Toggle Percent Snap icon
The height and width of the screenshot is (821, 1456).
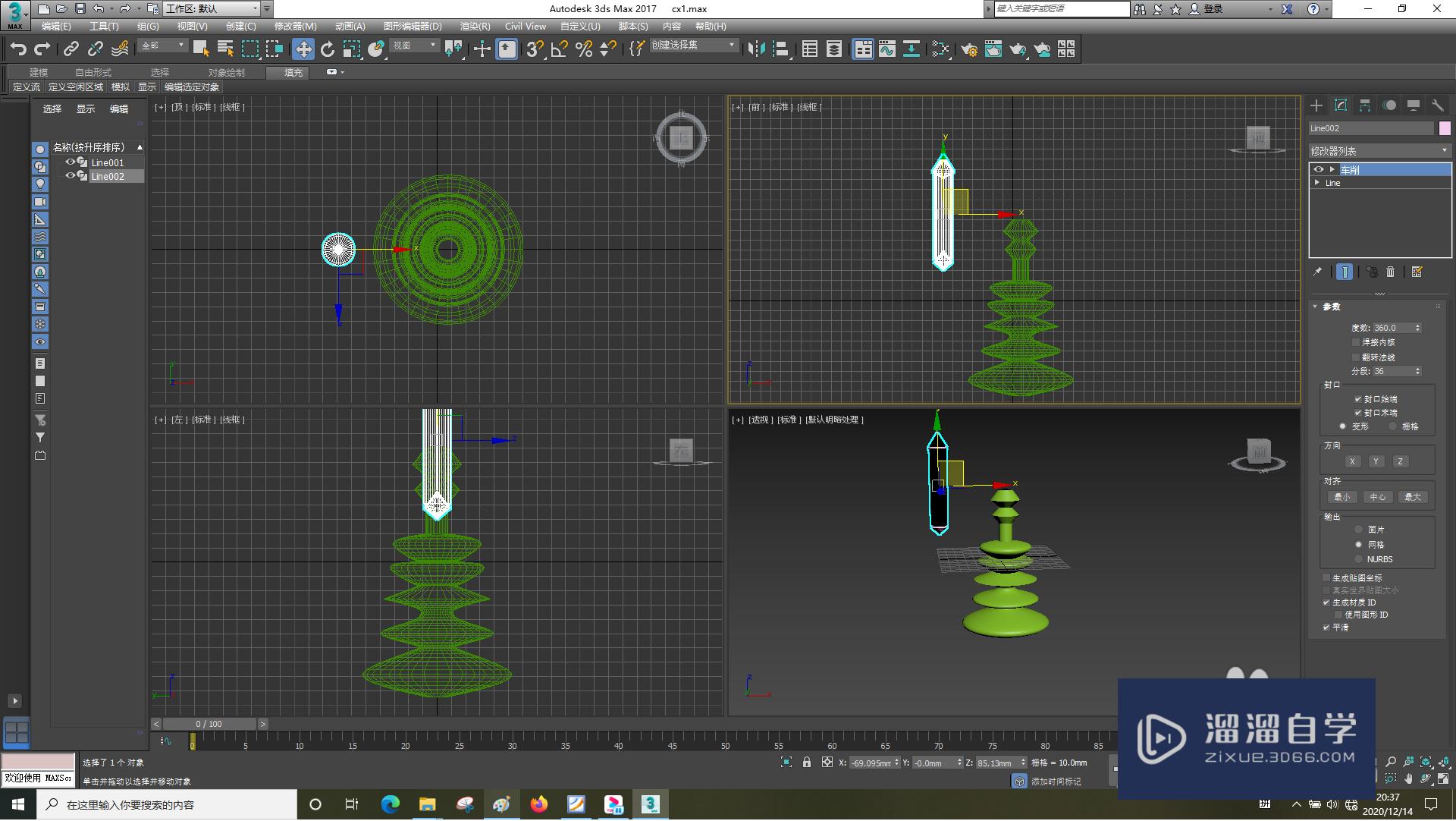point(584,49)
